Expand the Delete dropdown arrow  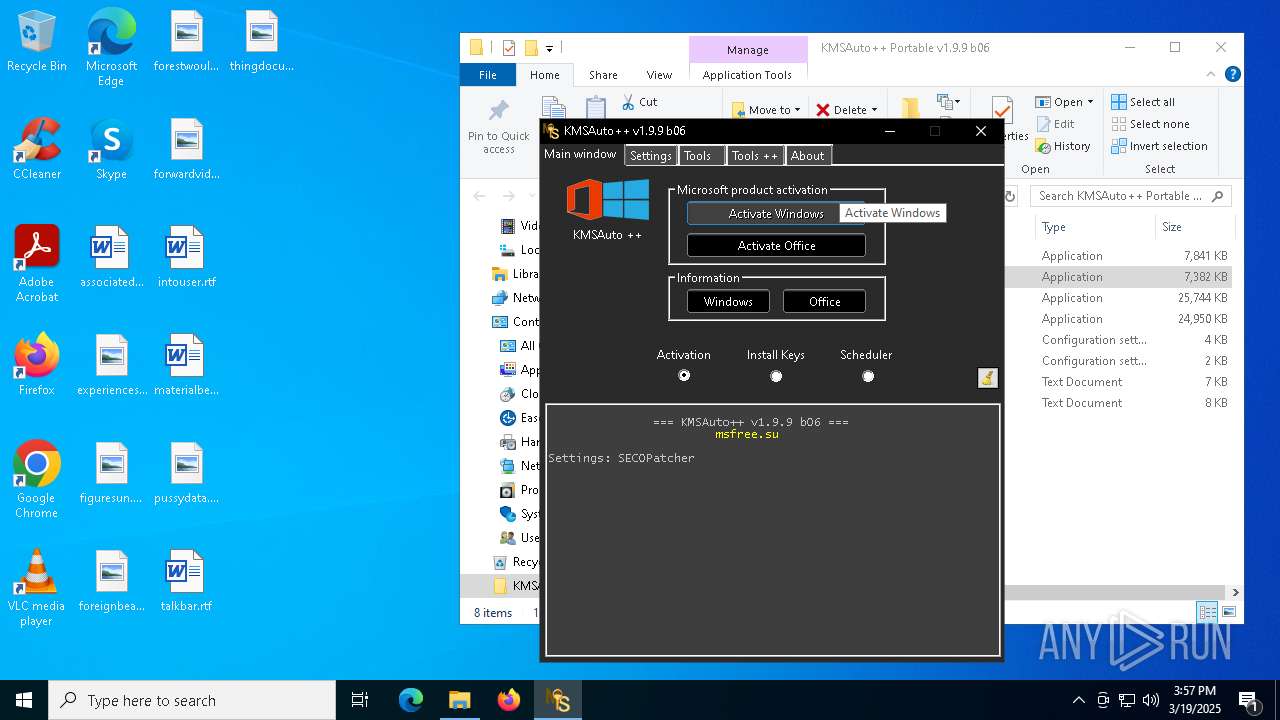(x=874, y=110)
